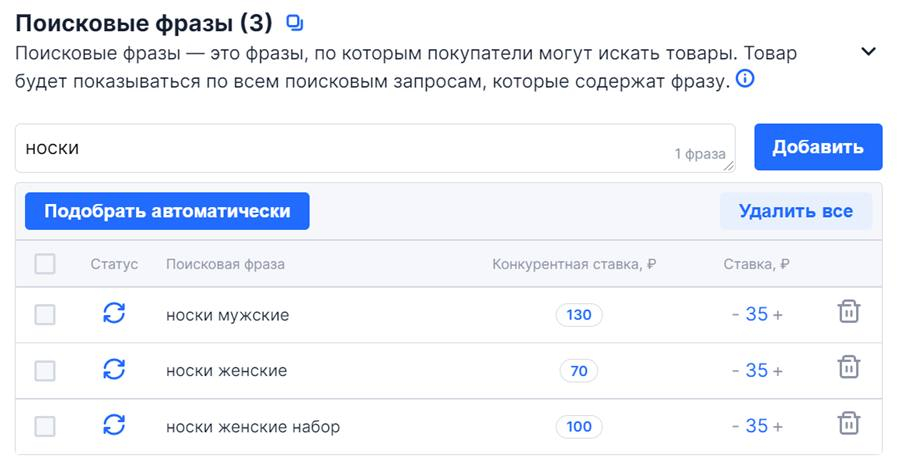Toggle the select-all checkbox in table header

pos(45,264)
